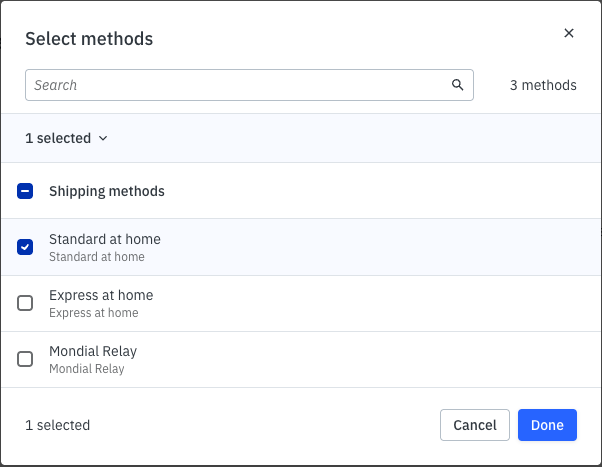Check the Mondial Relay checkbox

coord(26,359)
